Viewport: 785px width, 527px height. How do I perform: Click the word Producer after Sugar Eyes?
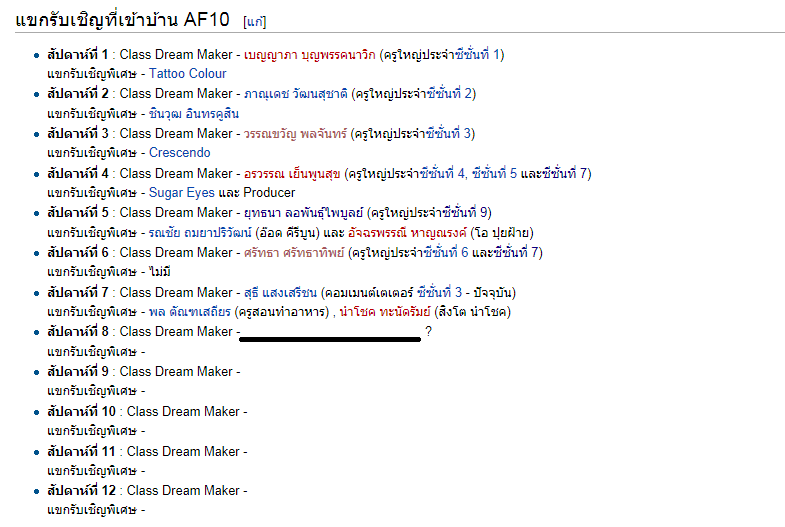pyautogui.click(x=269, y=193)
